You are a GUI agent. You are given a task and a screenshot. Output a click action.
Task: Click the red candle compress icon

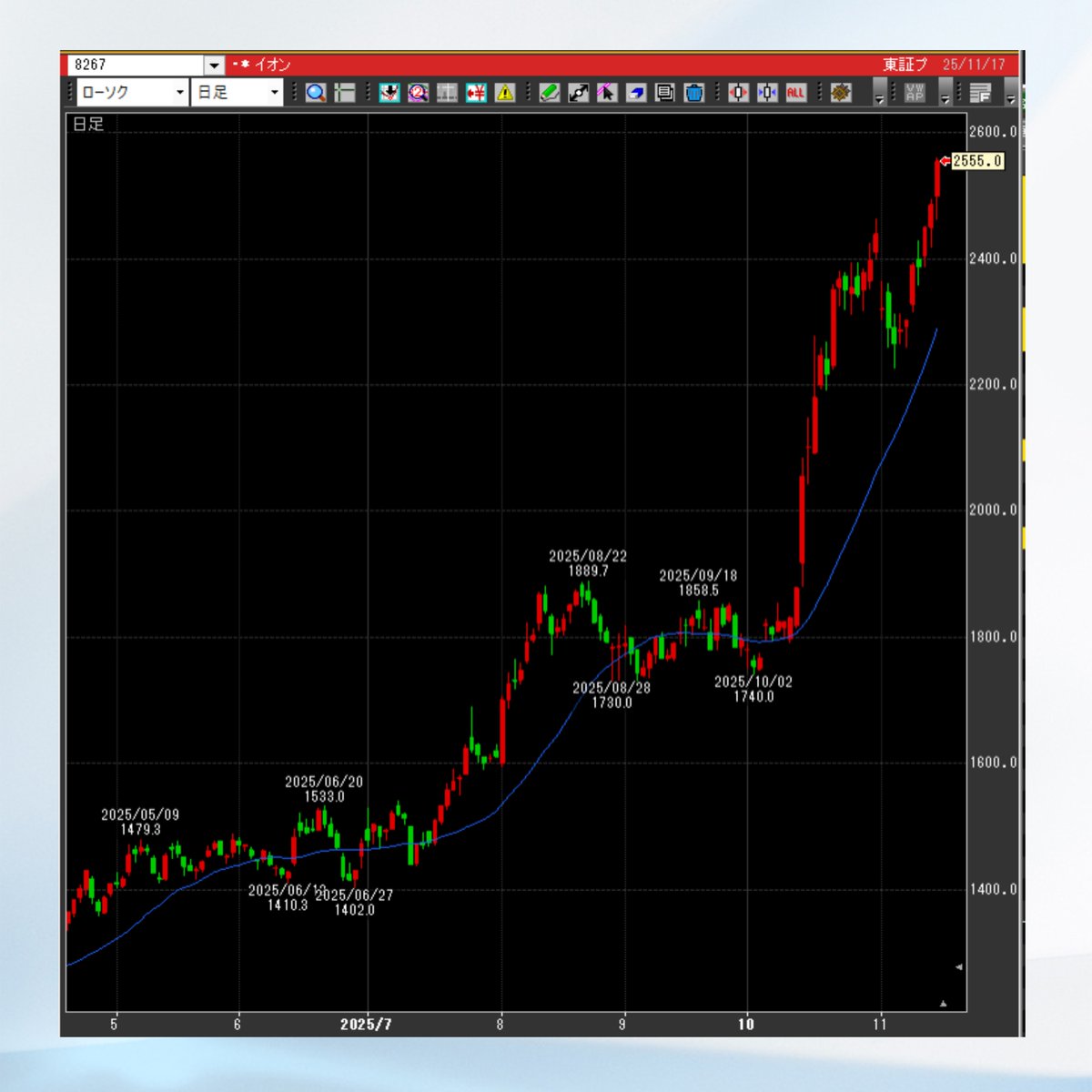pyautogui.click(x=738, y=92)
